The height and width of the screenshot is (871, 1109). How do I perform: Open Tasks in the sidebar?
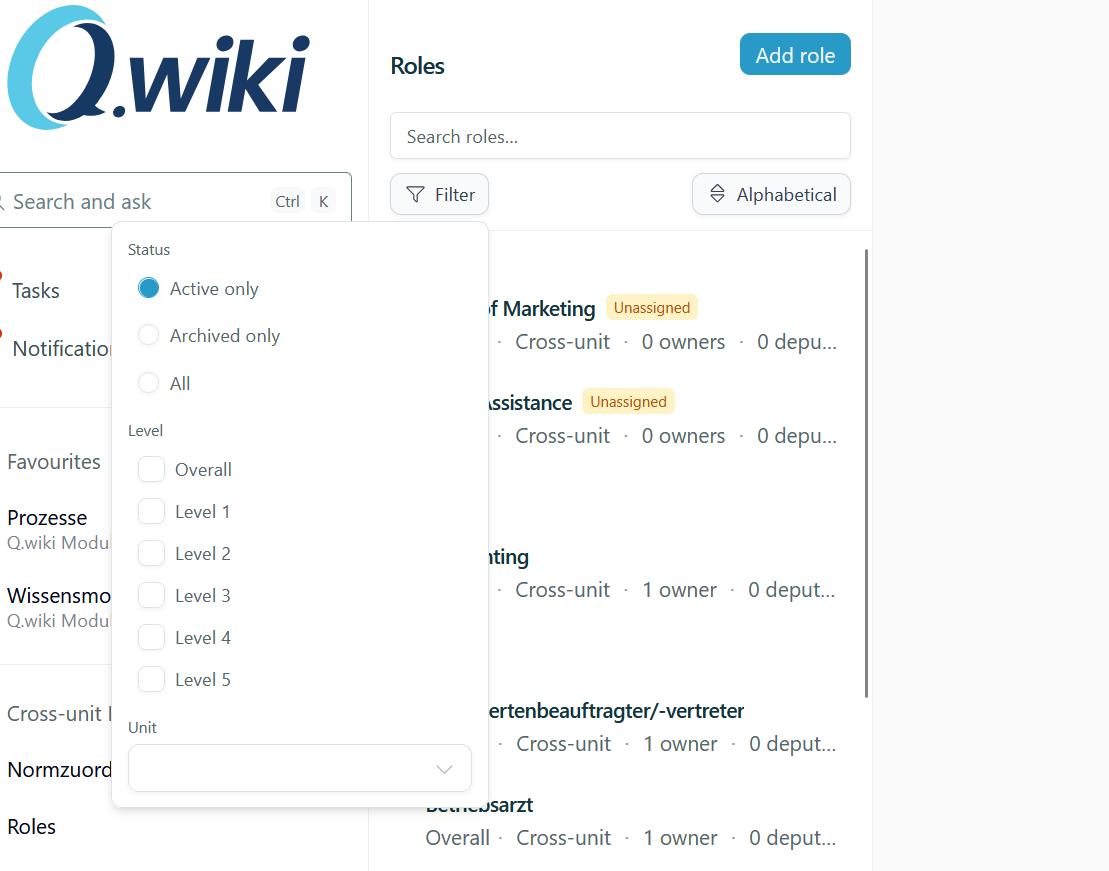tap(36, 291)
